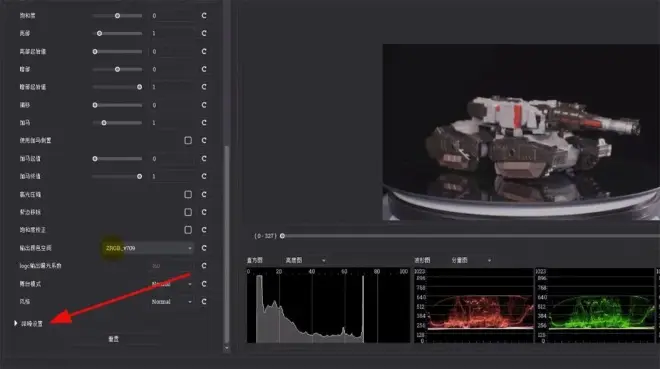This screenshot has height=369, width=660.
Task: Click the reset icon for 暗部 row
Action: point(204,69)
